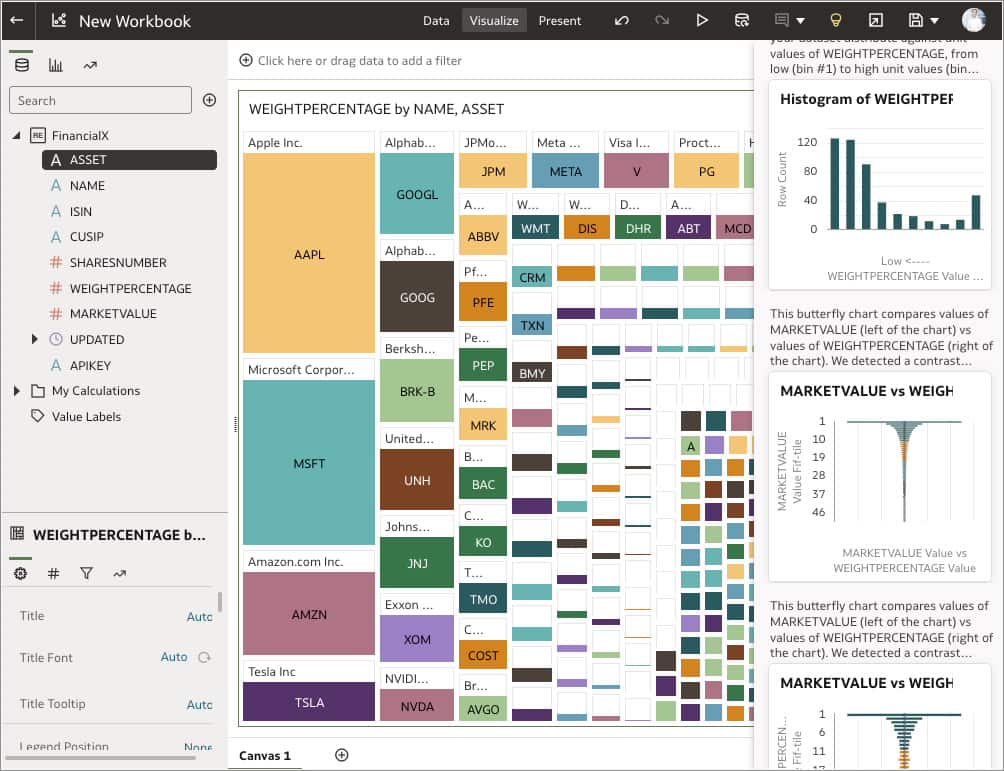The width and height of the screenshot is (1004, 771).
Task: Click the export icon in the top bar
Action: click(875, 20)
